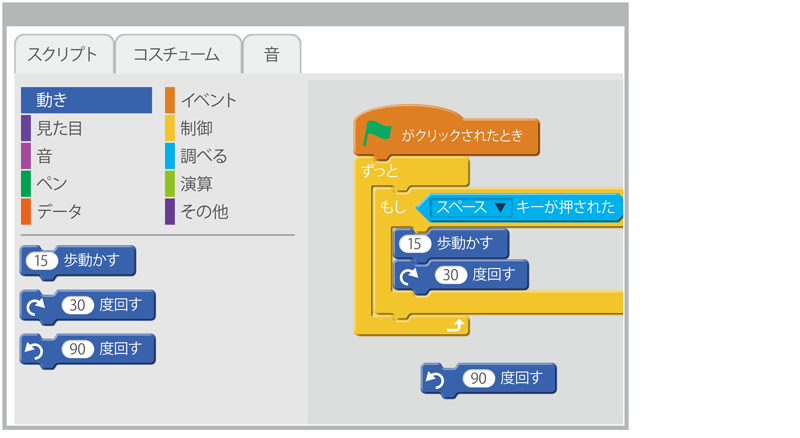This screenshot has height=438, width=800.
Task: Select the 演算 block category
Action: tap(189, 184)
